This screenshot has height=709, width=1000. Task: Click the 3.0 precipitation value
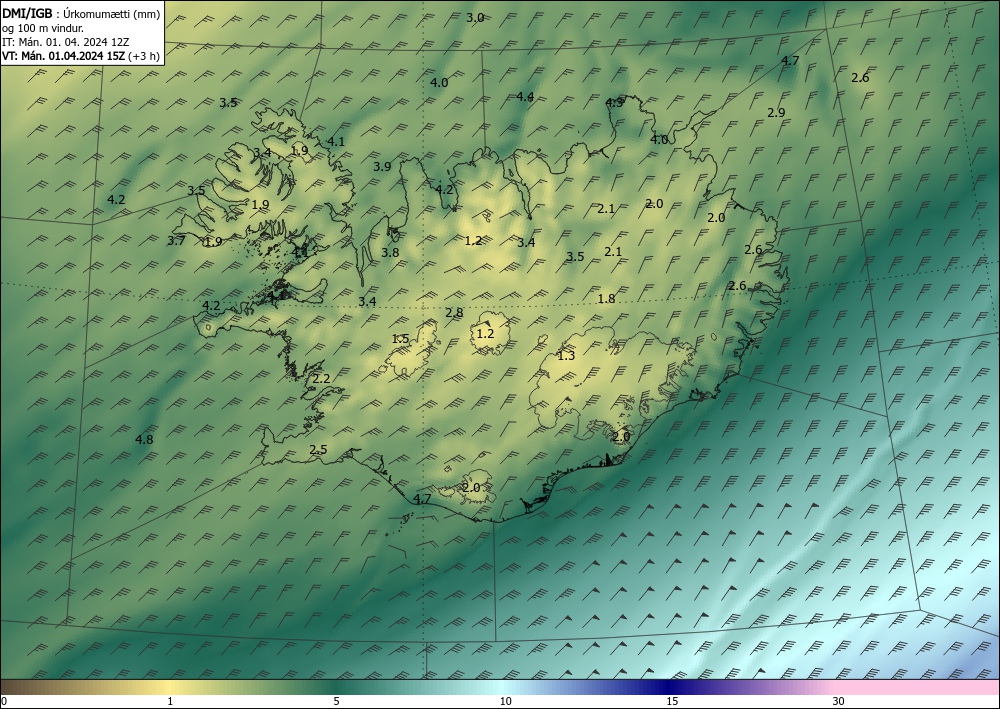[475, 18]
